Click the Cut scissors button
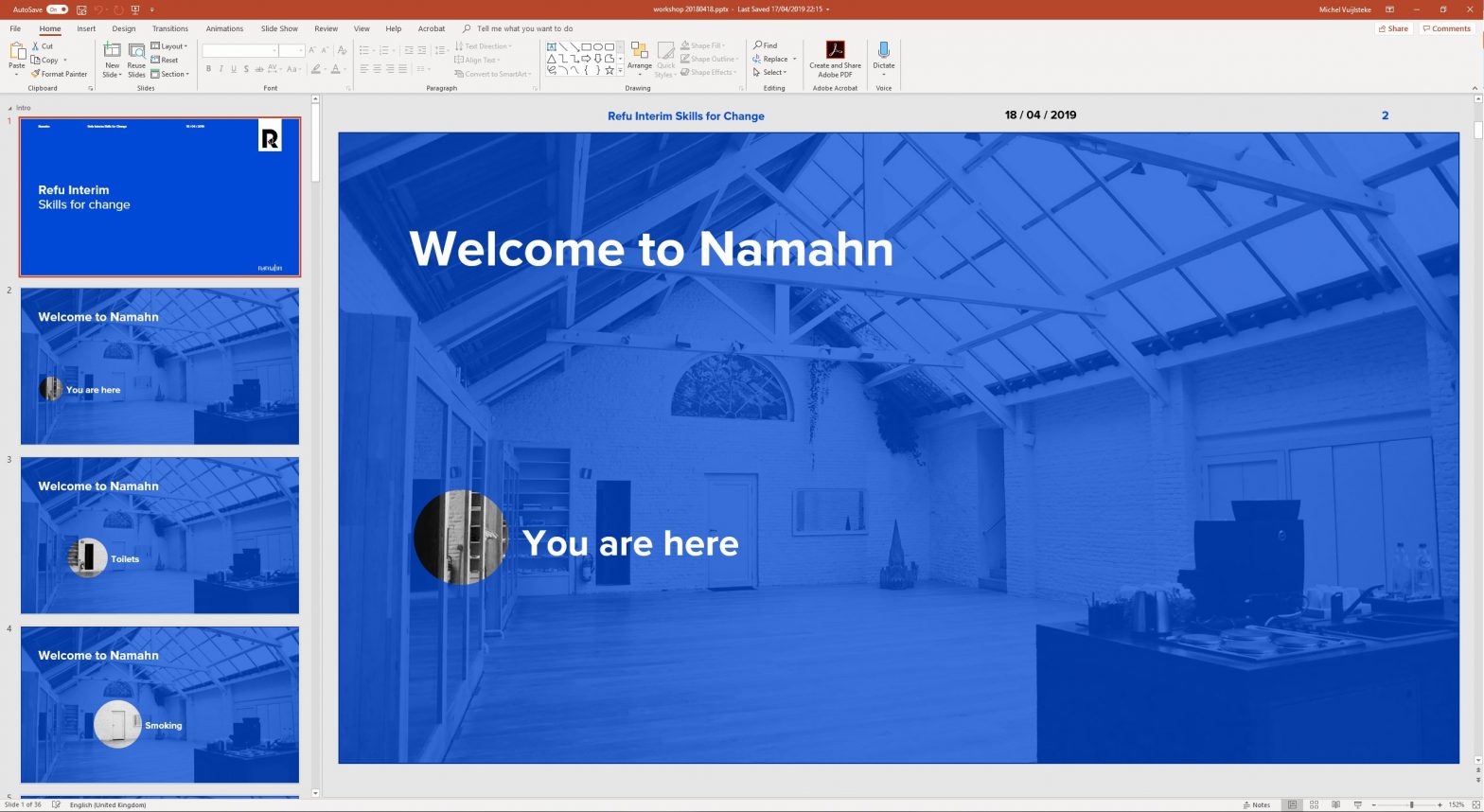Image resolution: width=1484 pixels, height=812 pixels. [x=43, y=45]
